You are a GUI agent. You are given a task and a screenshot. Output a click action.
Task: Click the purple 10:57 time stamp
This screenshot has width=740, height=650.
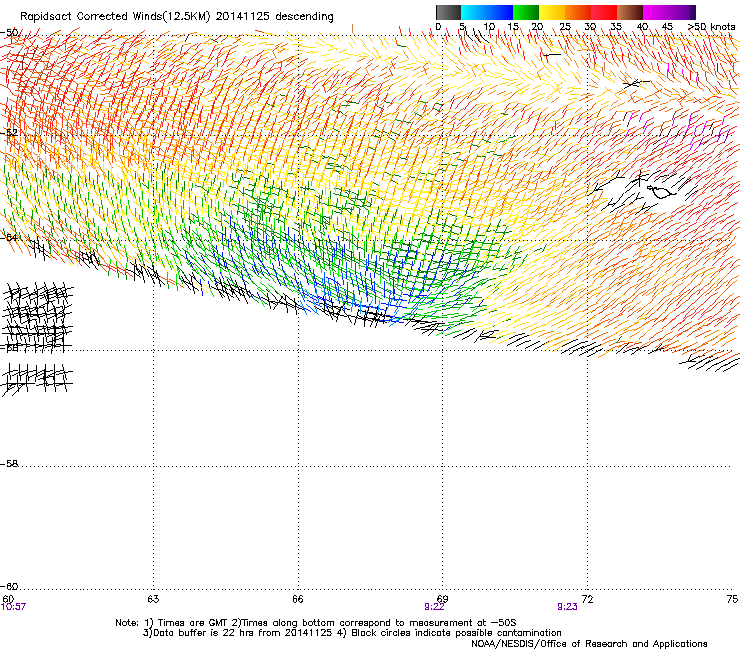13,607
